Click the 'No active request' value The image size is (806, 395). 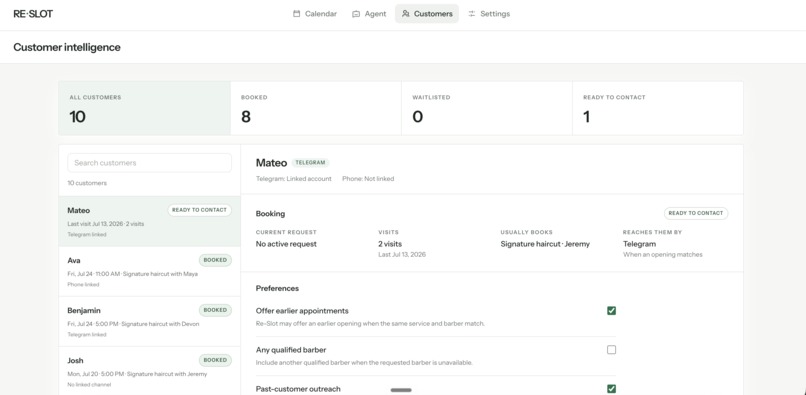click(x=286, y=244)
